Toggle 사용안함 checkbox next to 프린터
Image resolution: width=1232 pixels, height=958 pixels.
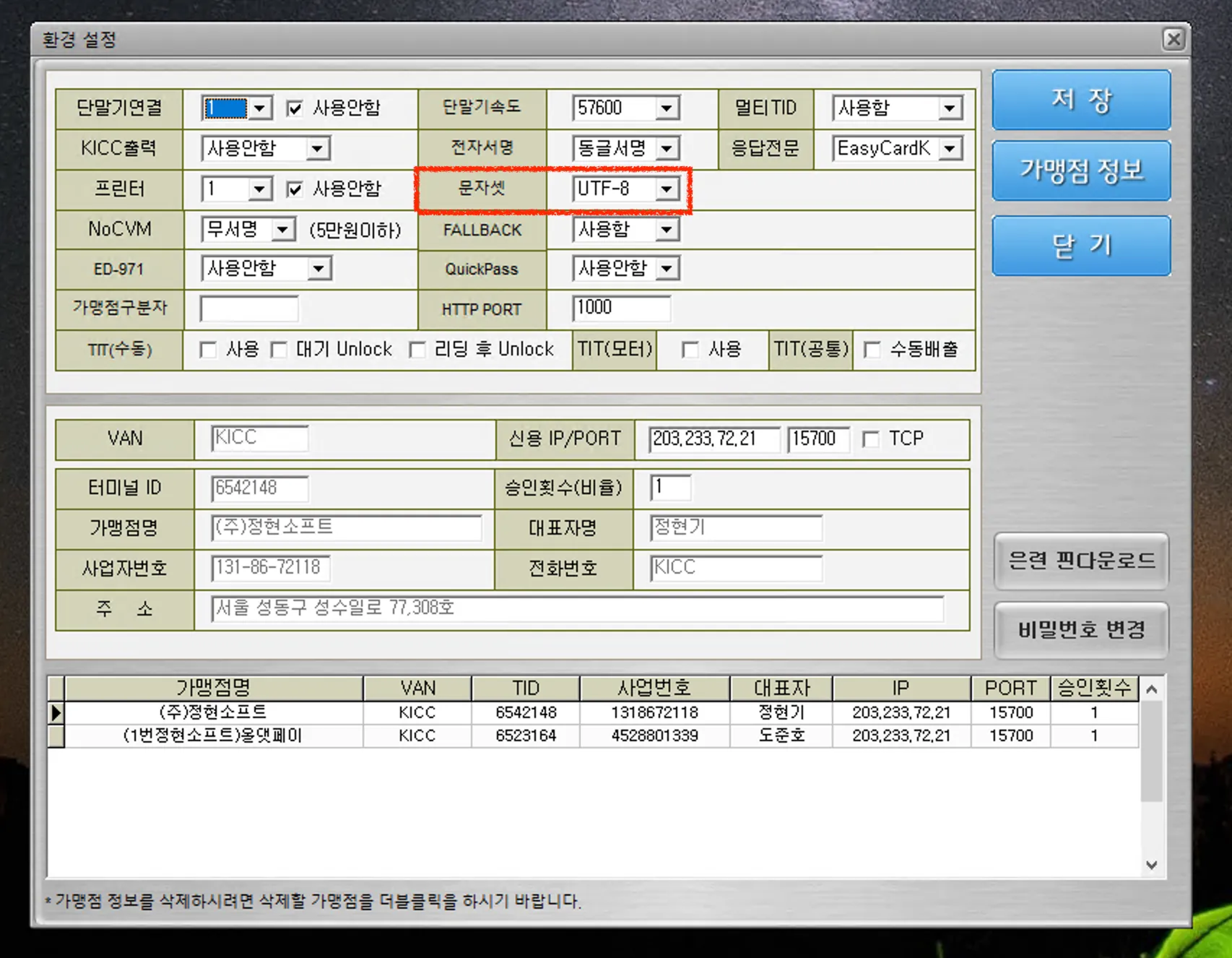295,189
